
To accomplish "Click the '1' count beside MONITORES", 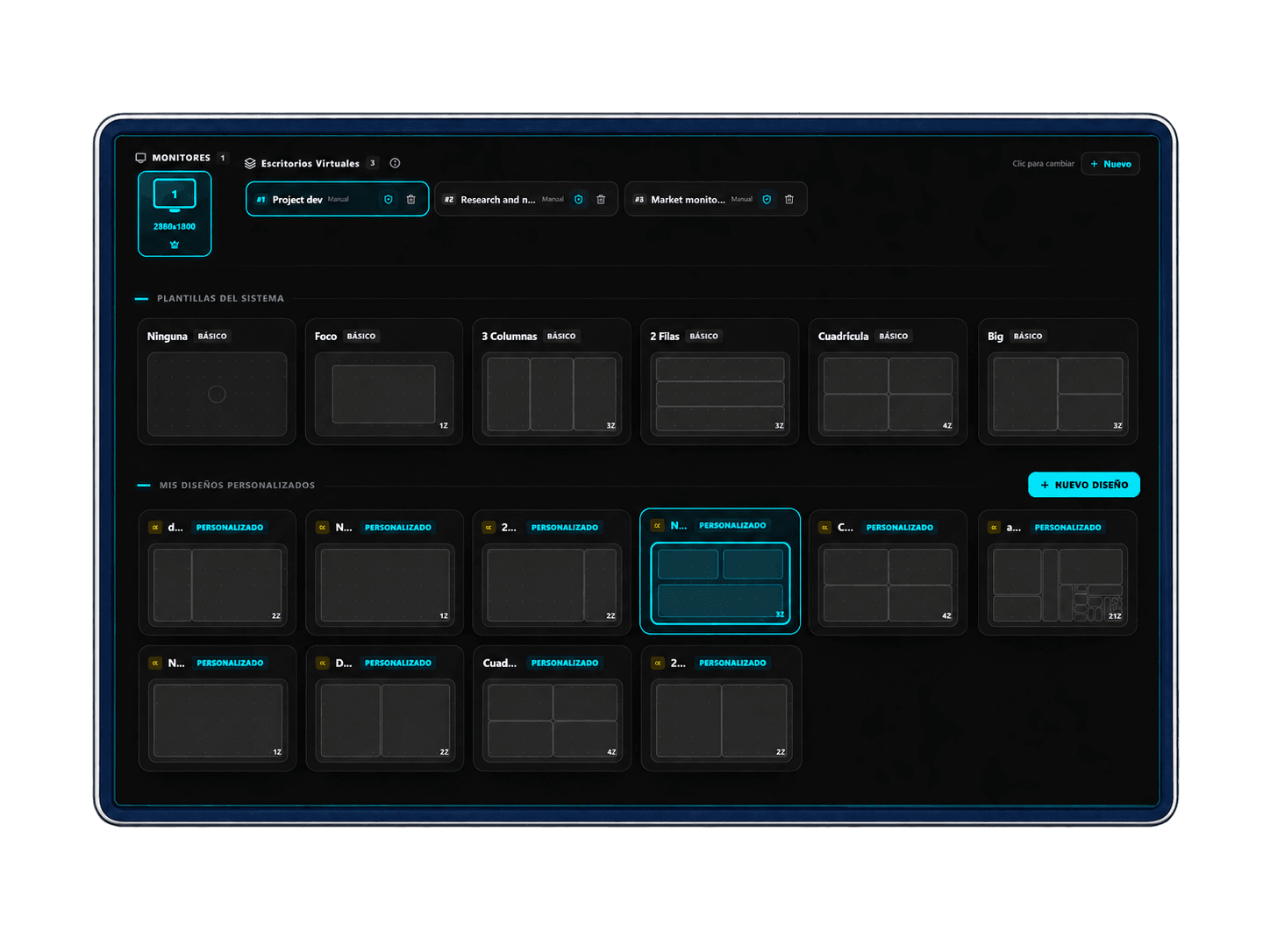I will (223, 158).
